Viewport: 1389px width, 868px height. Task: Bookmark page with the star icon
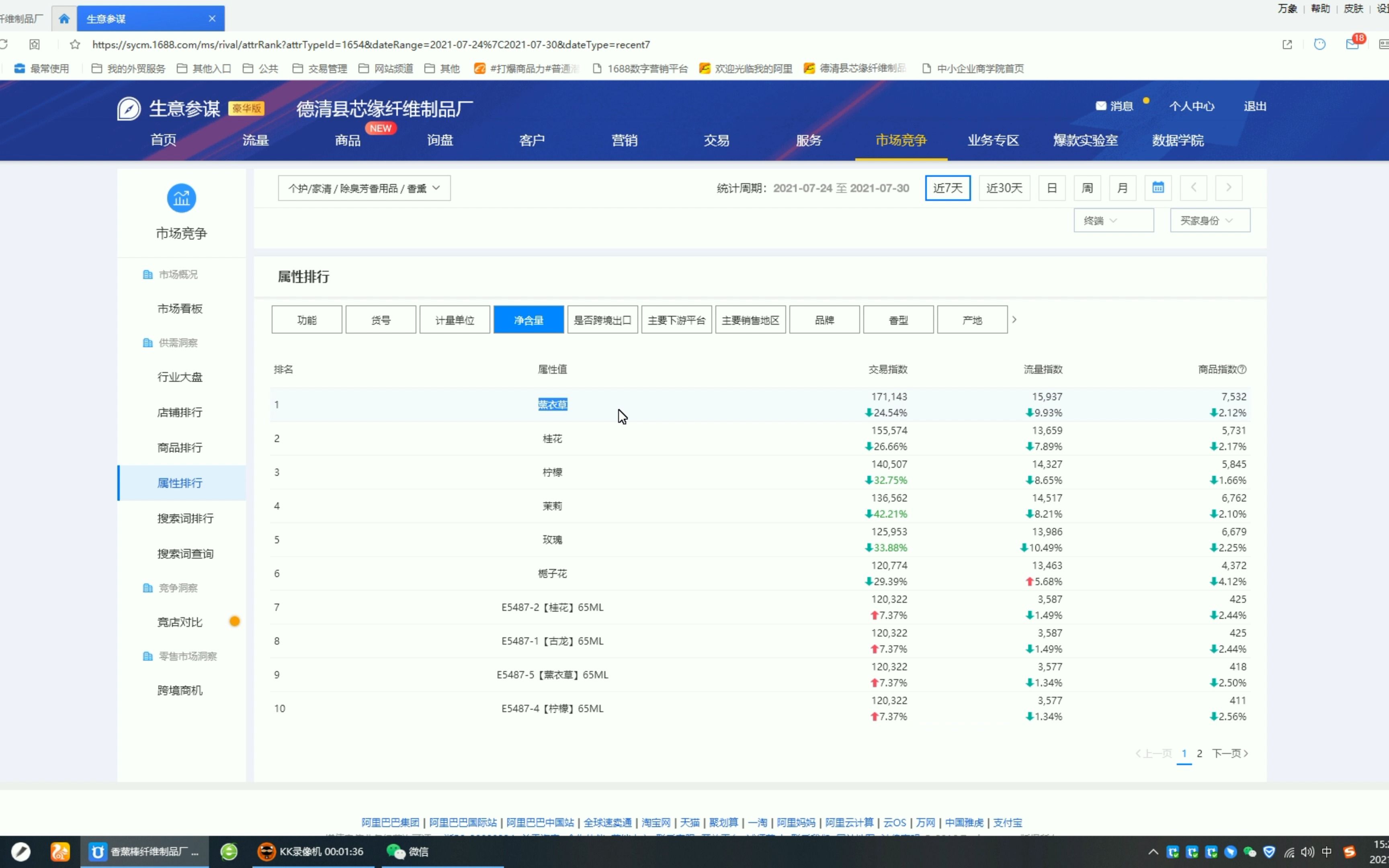pyautogui.click(x=75, y=44)
